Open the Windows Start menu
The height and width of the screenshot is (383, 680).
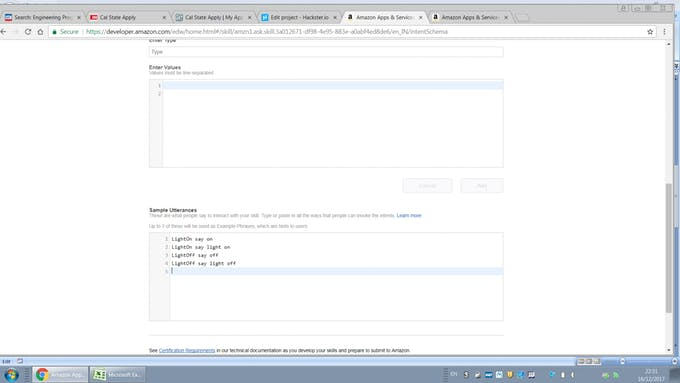click(12, 374)
